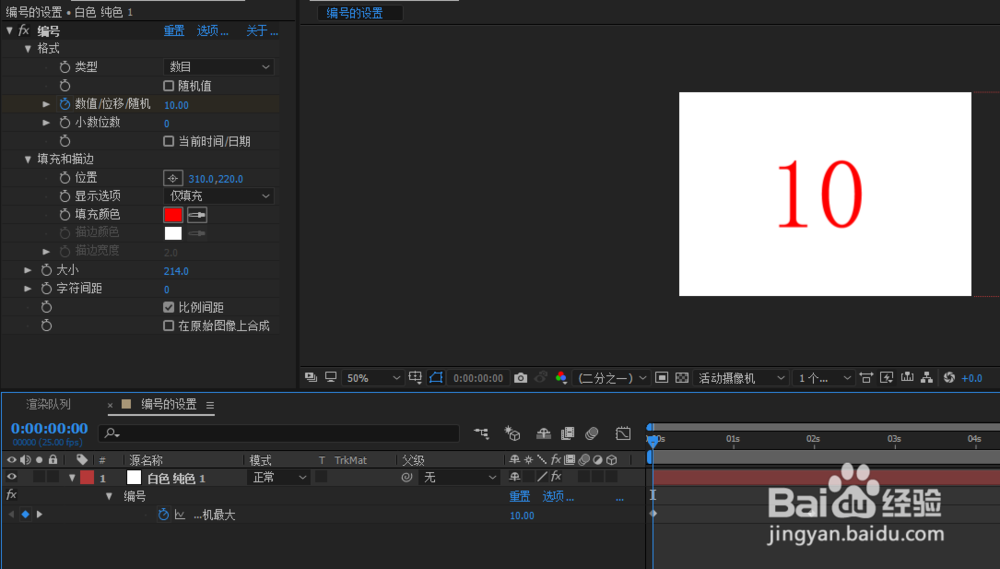The image size is (1000, 569).
Task: Click 重置 in the timeline 编号 row
Action: click(x=520, y=496)
